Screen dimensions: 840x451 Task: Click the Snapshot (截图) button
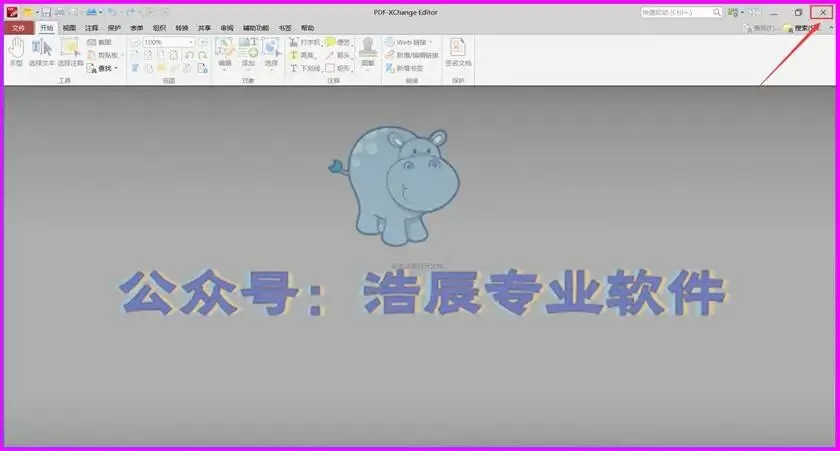point(100,42)
